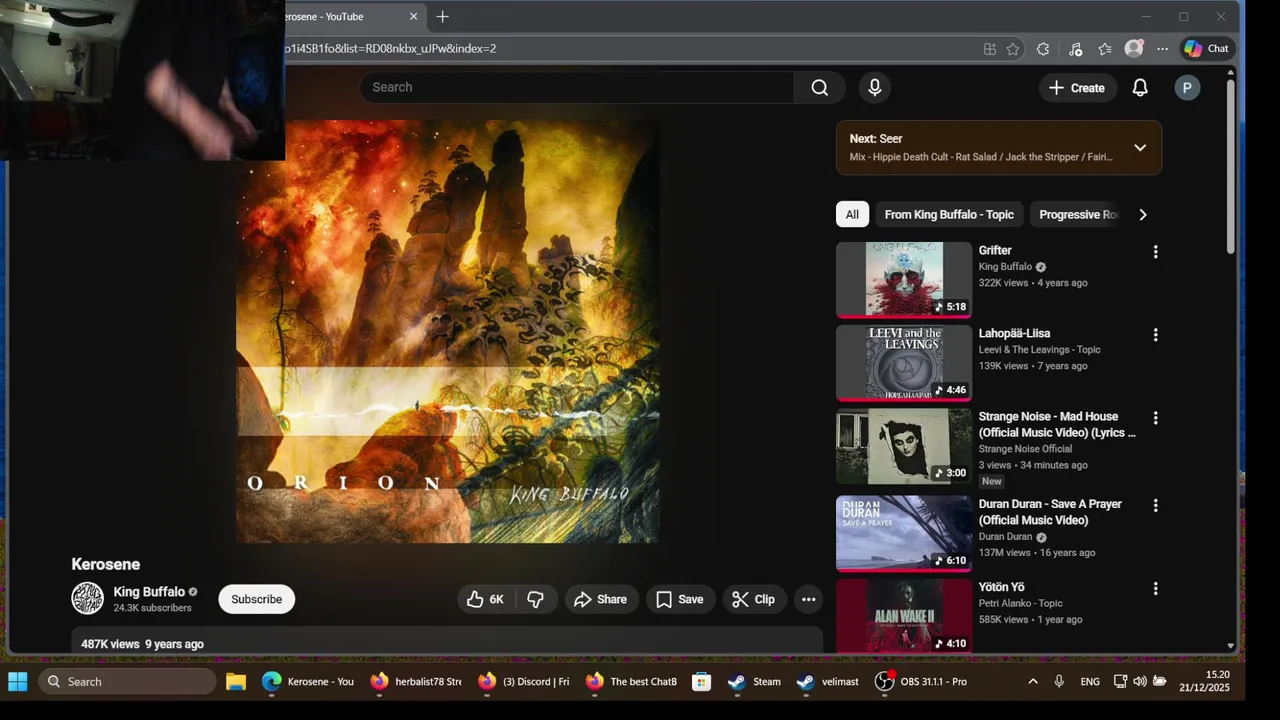Add page to favorites star icon
This screenshot has width=1280, height=720.
(1013, 48)
